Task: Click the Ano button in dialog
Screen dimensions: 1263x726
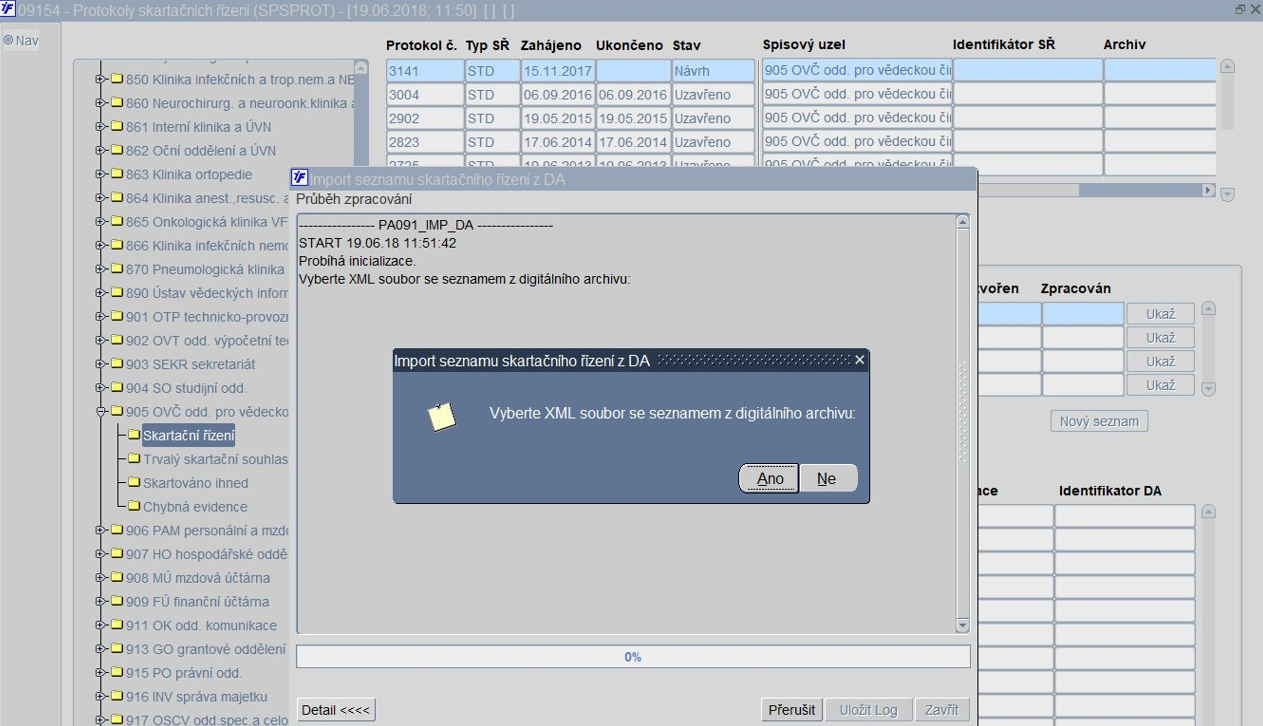Action: (x=769, y=479)
